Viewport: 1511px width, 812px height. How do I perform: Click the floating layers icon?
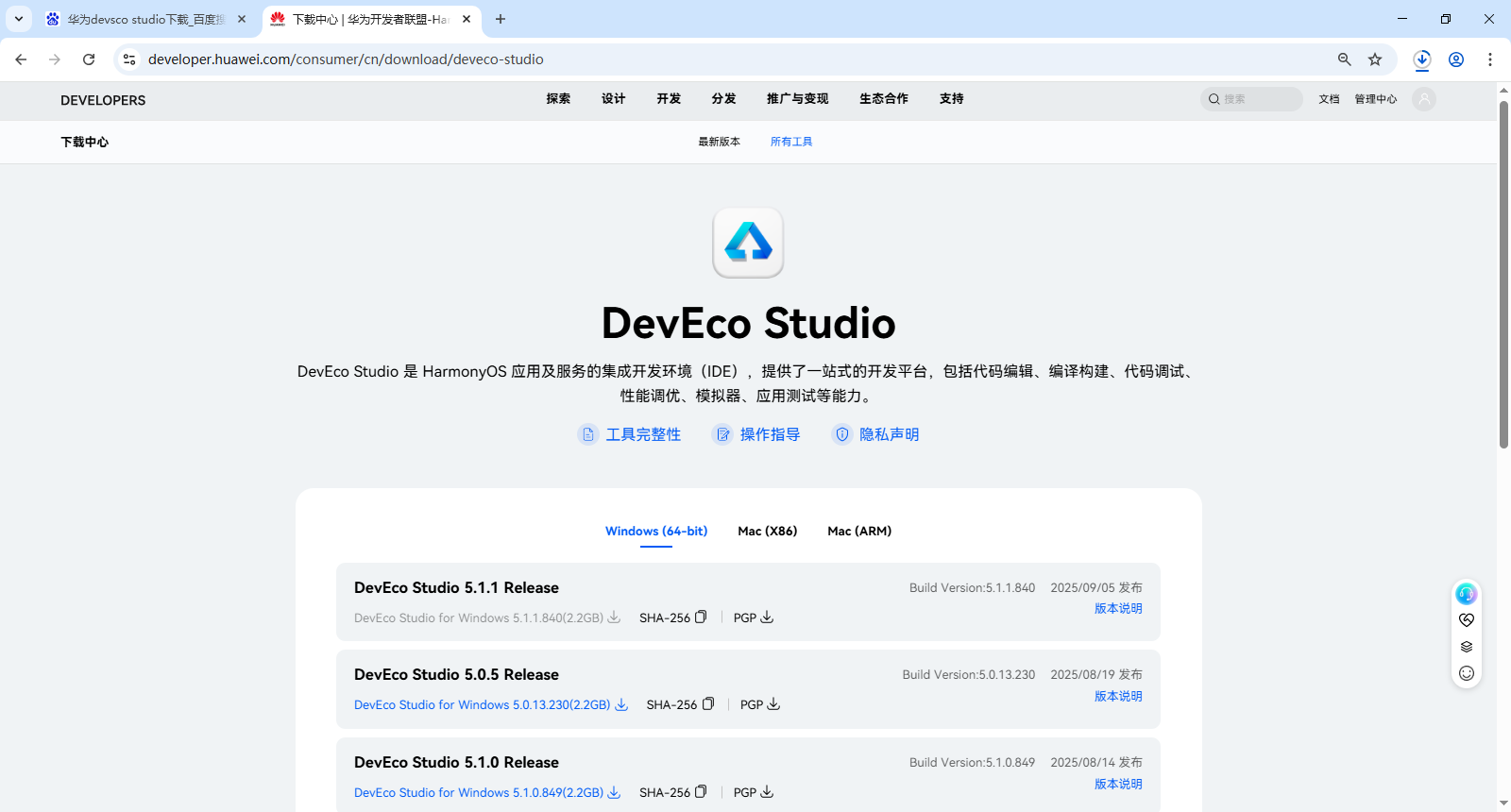1467,647
